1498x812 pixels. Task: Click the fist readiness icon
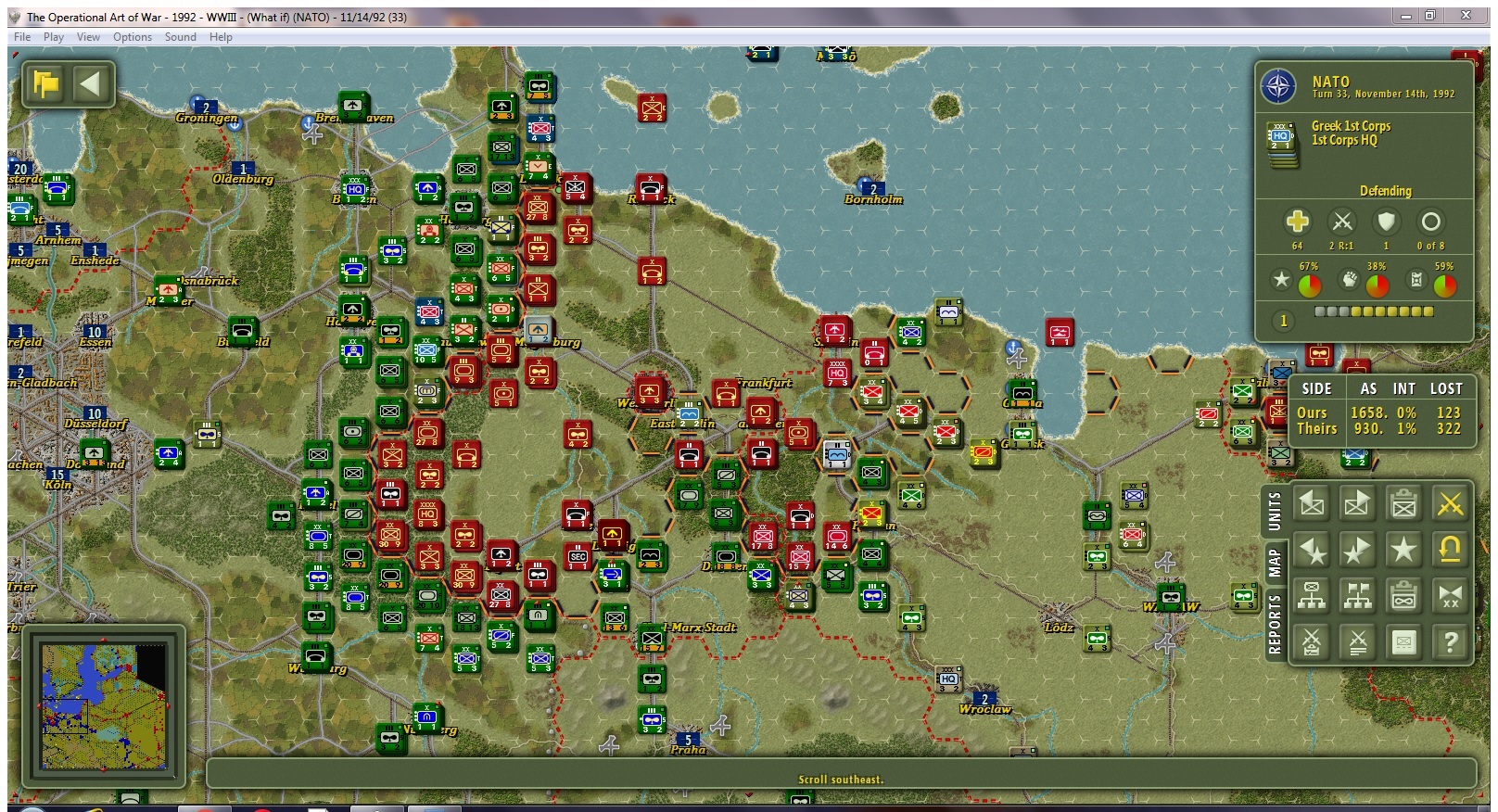click(1349, 279)
